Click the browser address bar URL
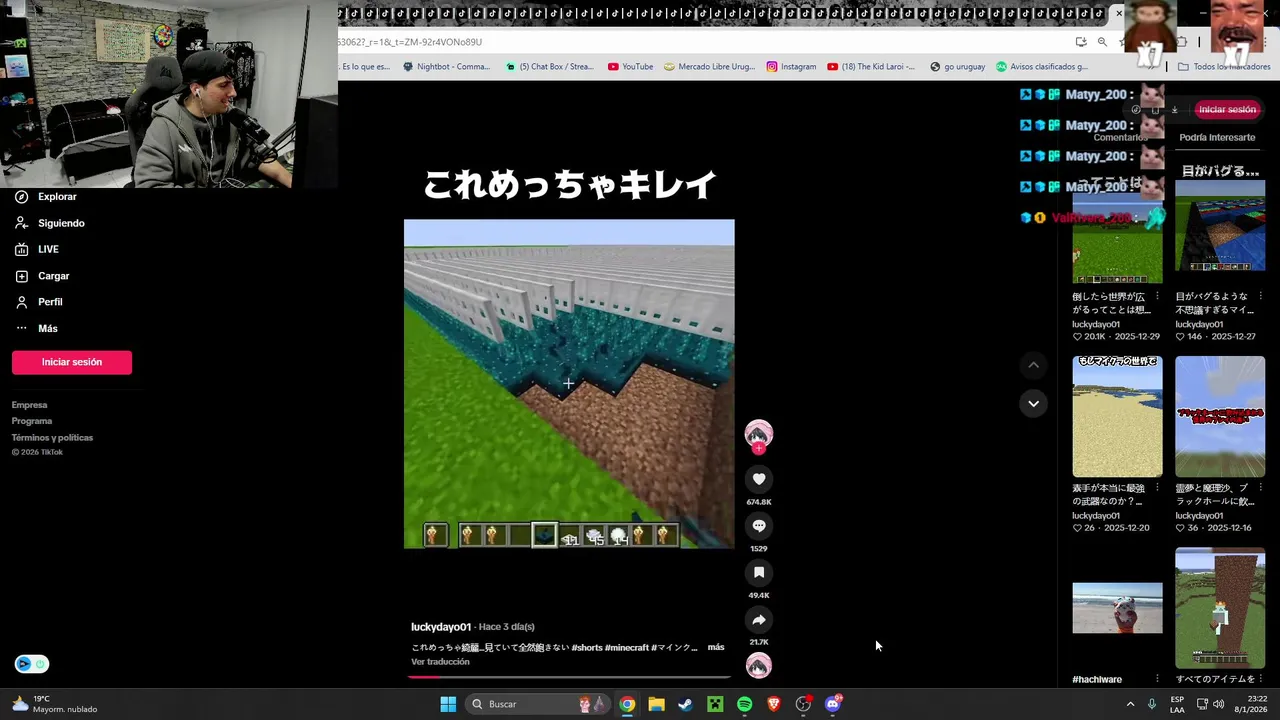The width and height of the screenshot is (1280, 720). tap(409, 42)
